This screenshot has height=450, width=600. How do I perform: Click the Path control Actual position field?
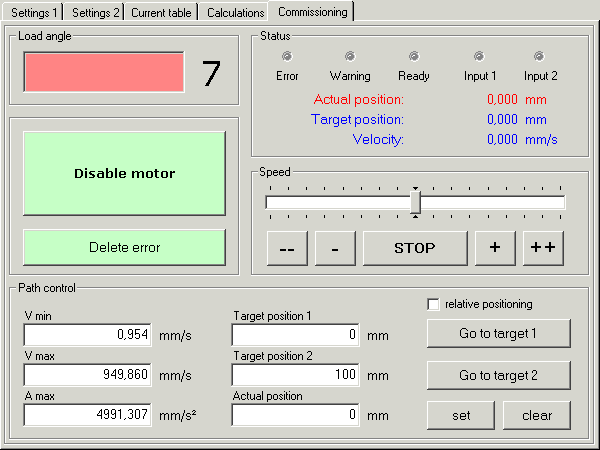tap(295, 414)
